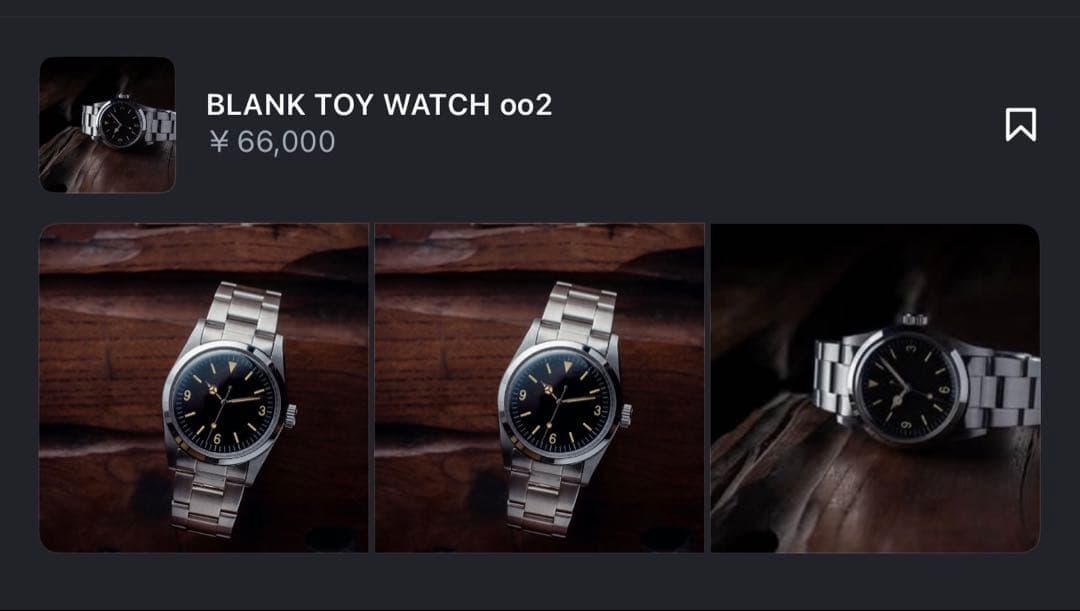Open the small product thumbnail at top

(x=107, y=125)
